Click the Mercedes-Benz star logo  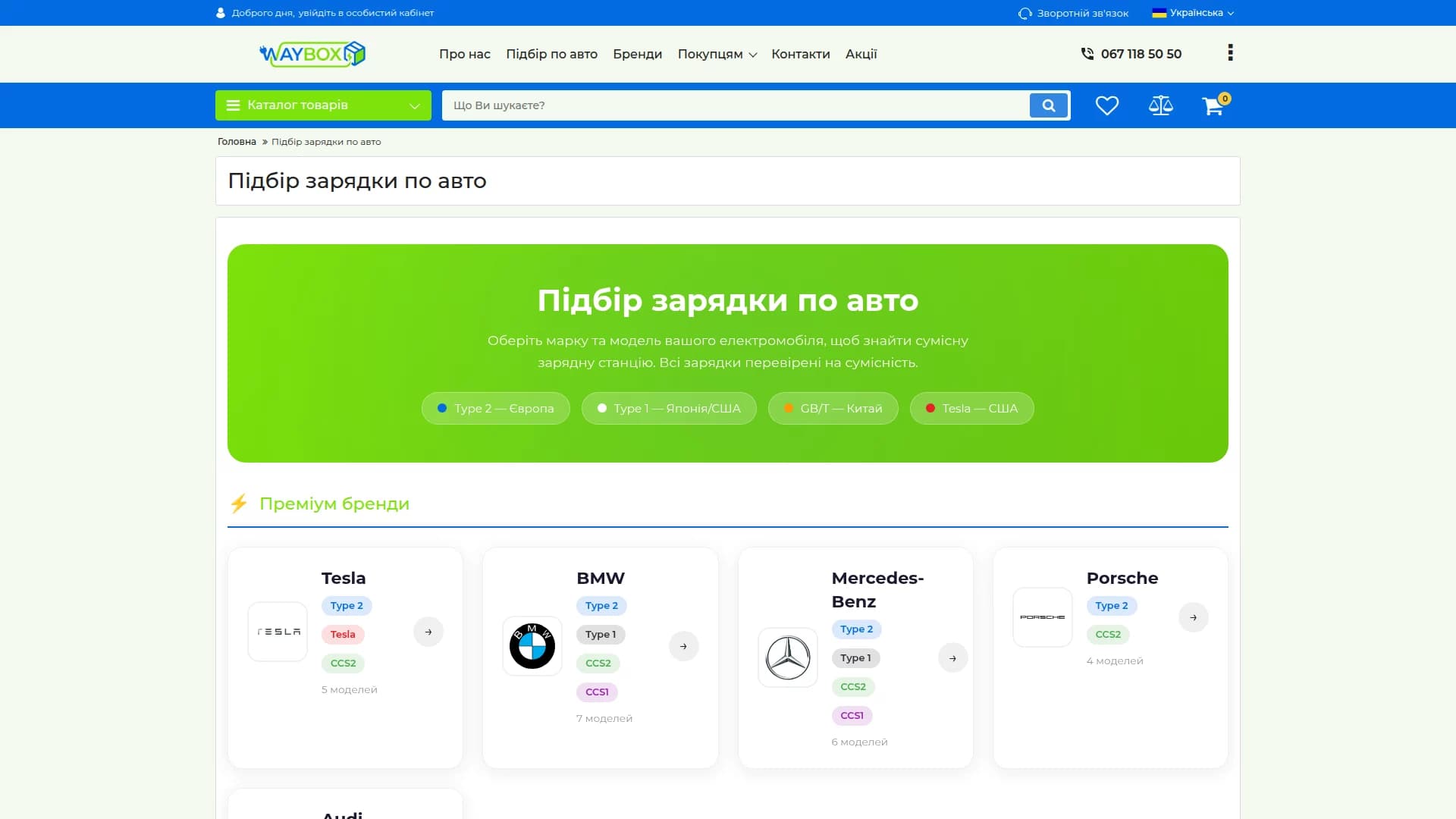[788, 657]
